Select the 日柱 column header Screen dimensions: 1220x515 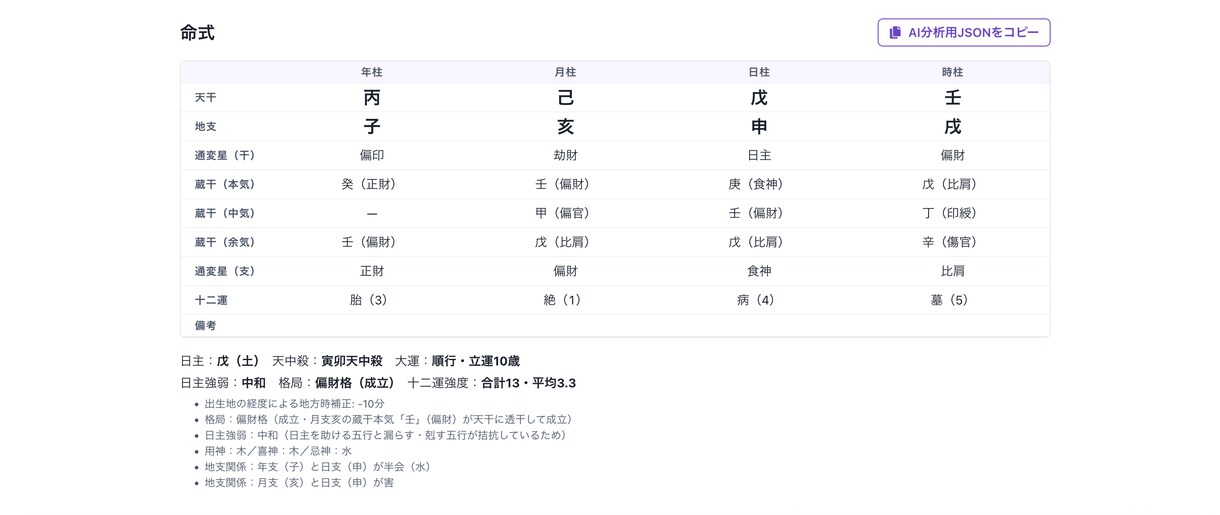[x=759, y=72]
